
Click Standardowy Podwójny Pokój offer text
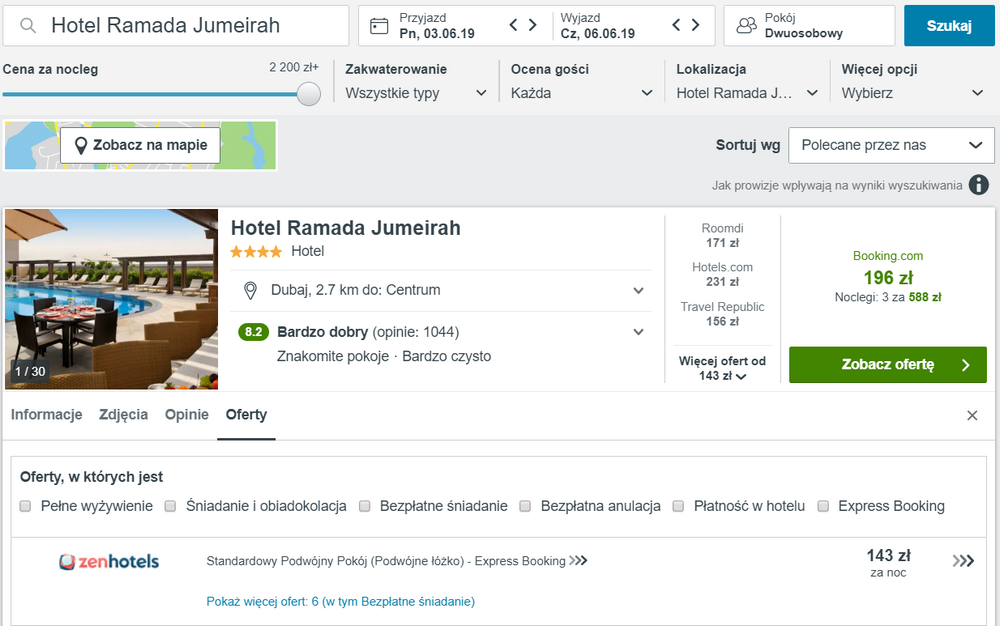[x=396, y=561]
